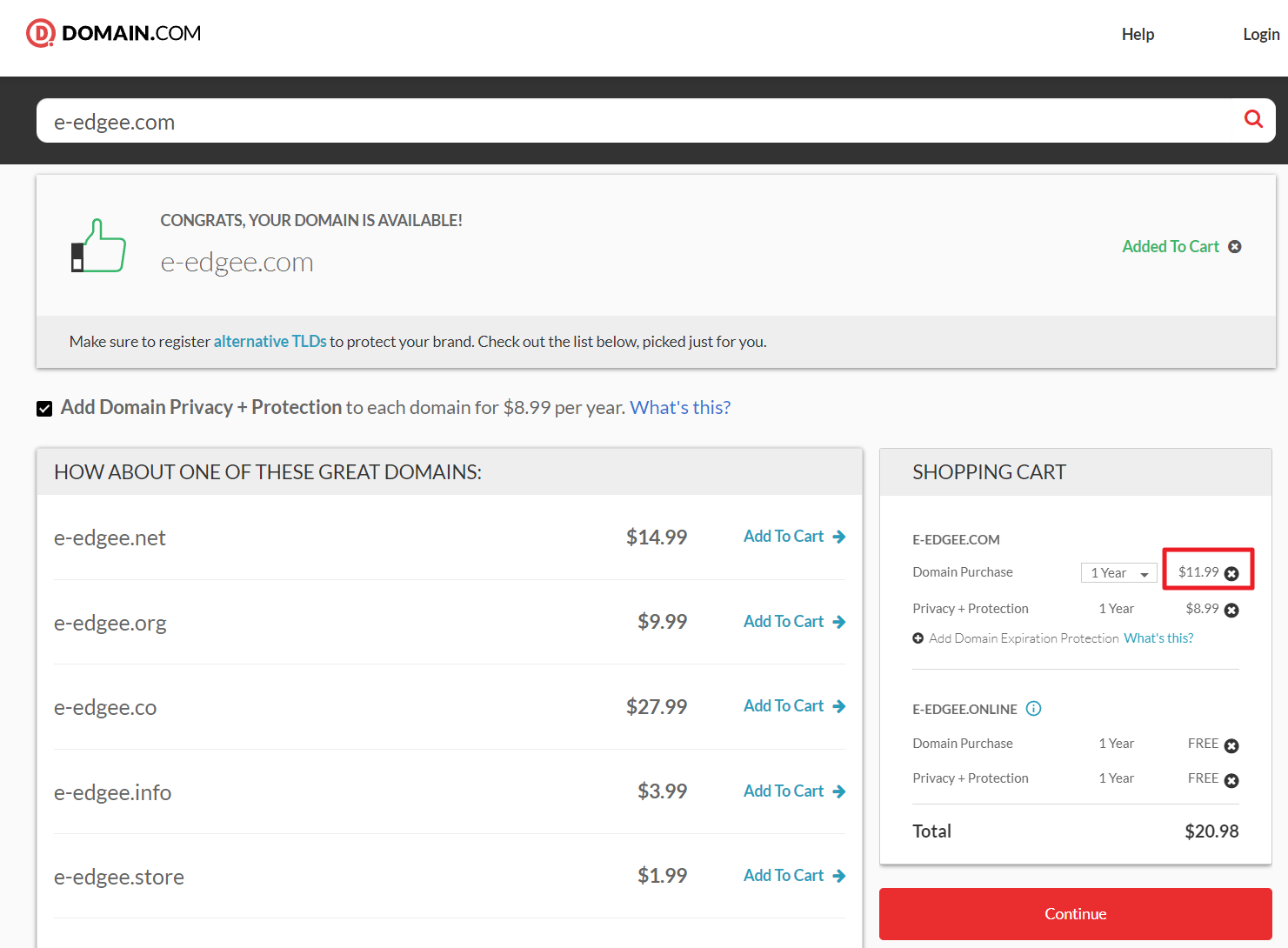Open the alternative TLDs link
The width and height of the screenshot is (1288, 948).
pos(270,341)
